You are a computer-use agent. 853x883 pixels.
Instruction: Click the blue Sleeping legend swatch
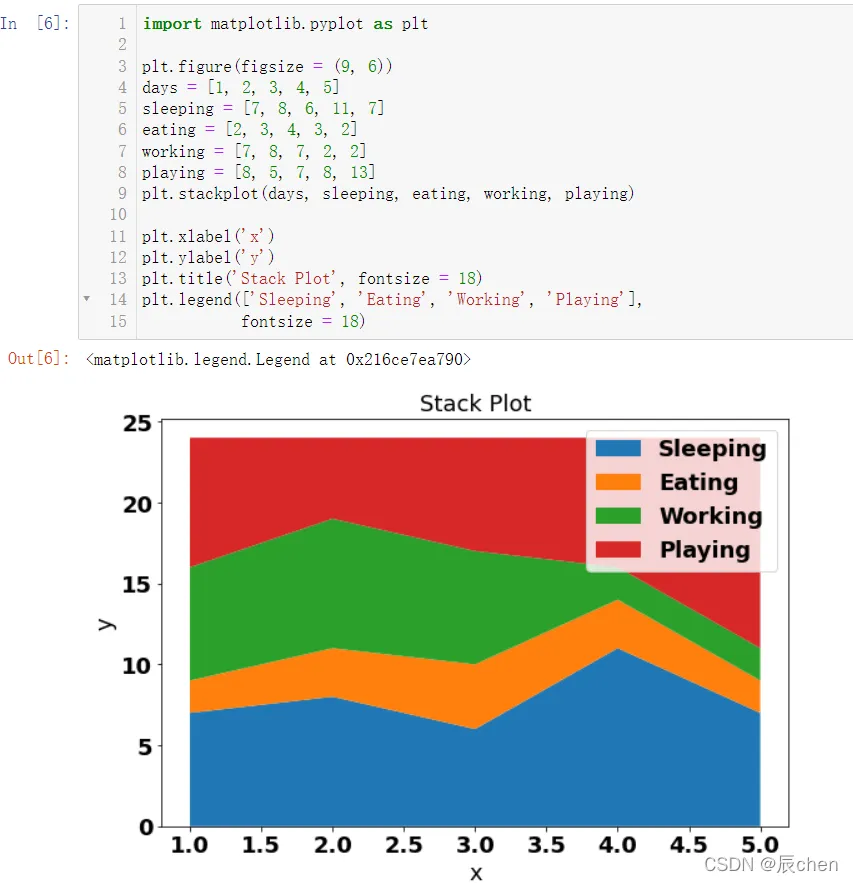(x=618, y=448)
